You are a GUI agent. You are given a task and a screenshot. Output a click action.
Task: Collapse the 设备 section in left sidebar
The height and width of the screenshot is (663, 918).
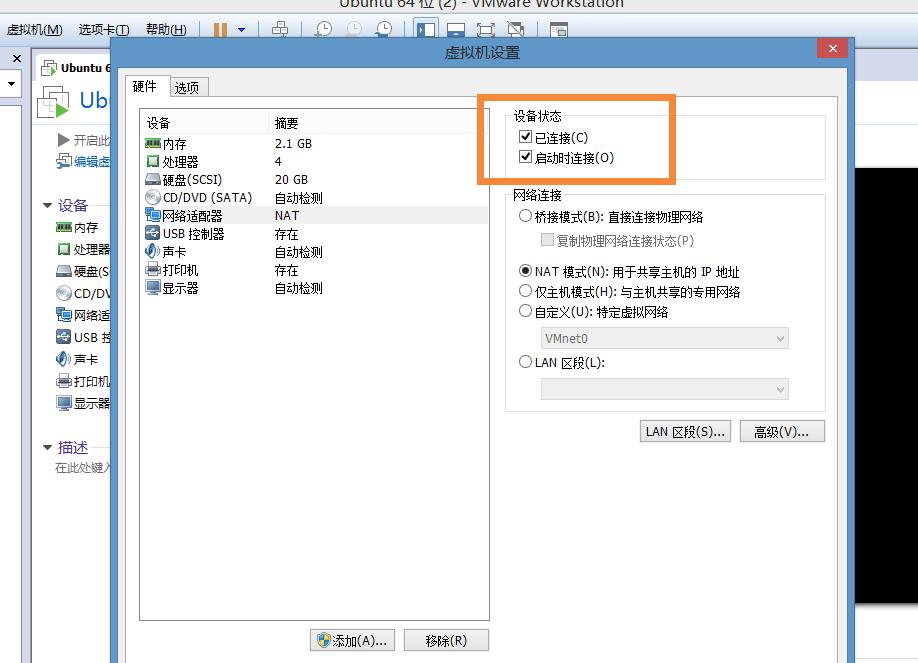click(x=47, y=205)
